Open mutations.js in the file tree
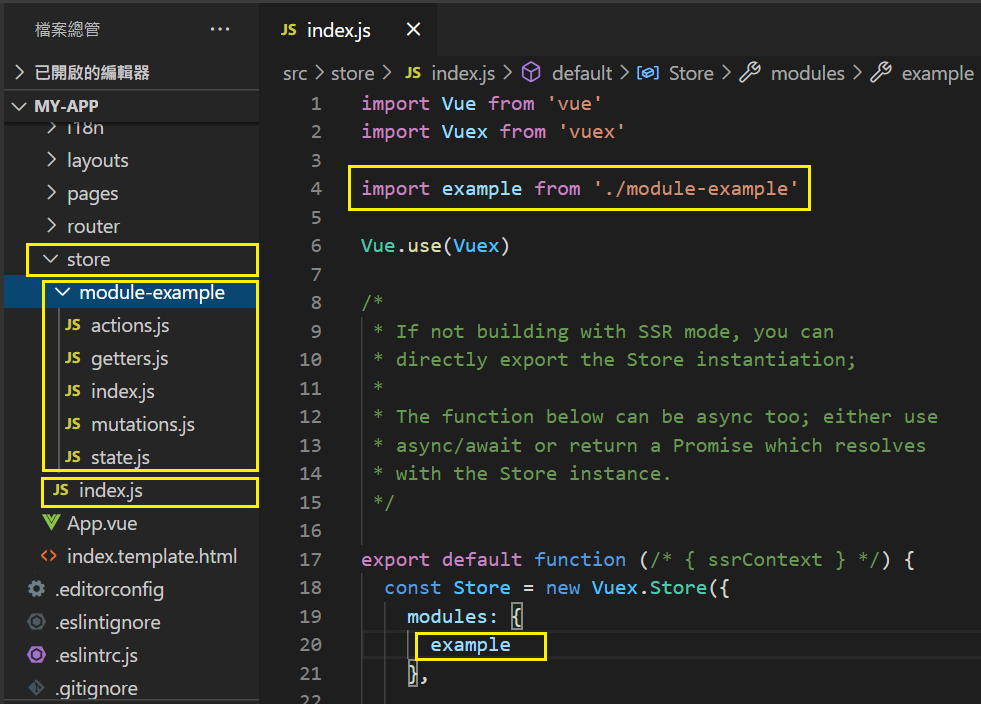 [x=142, y=424]
